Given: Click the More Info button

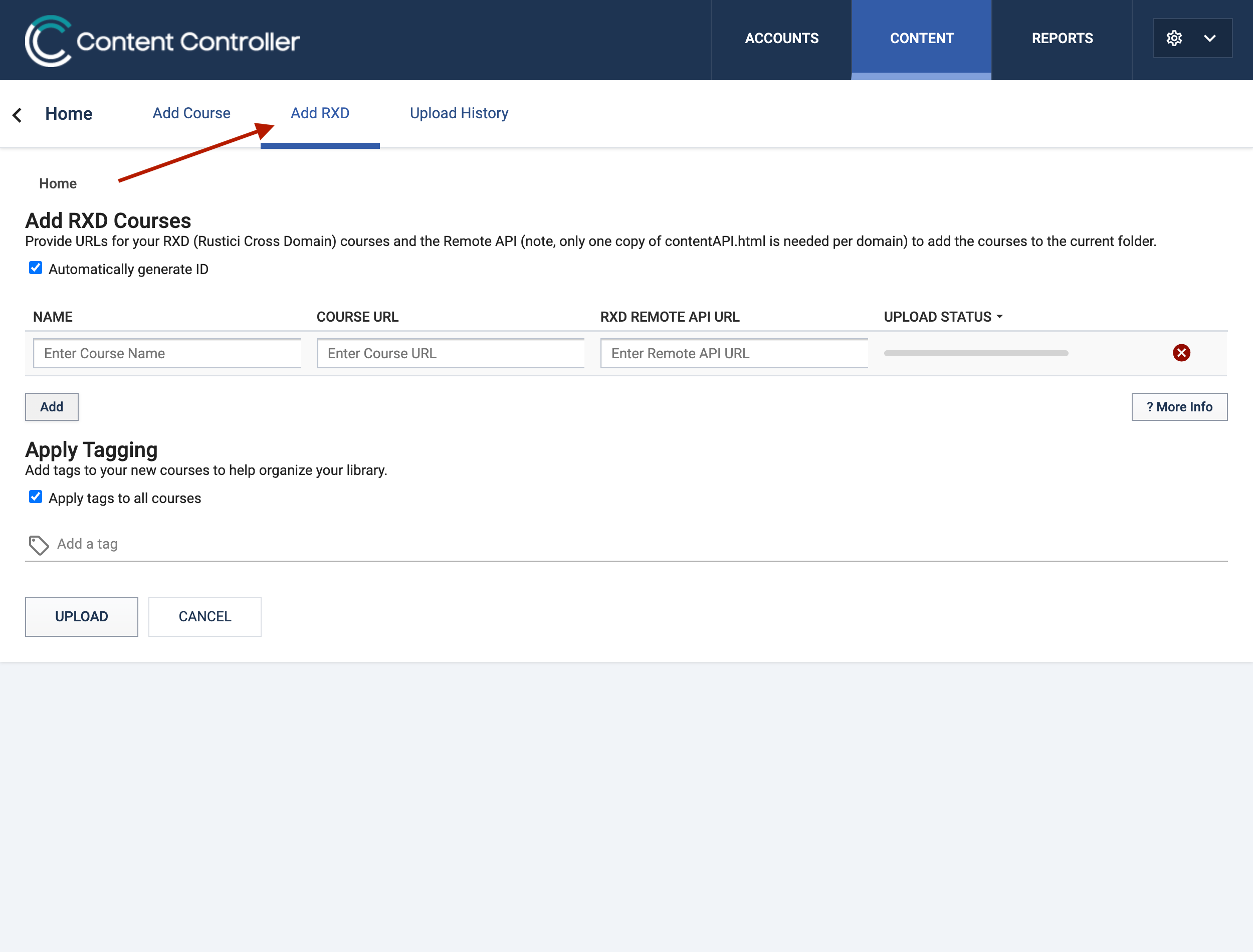Looking at the screenshot, I should click(x=1179, y=407).
